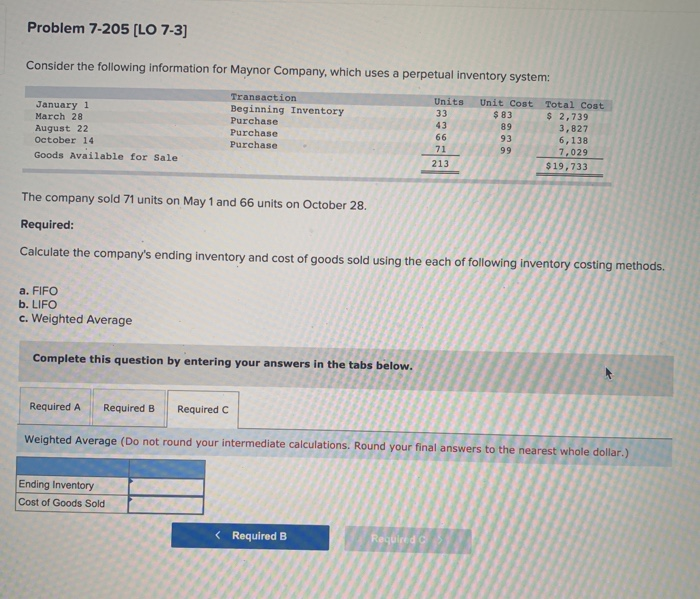Click the sentence about units sold on May 1
The height and width of the screenshot is (599, 700).
coord(194,201)
